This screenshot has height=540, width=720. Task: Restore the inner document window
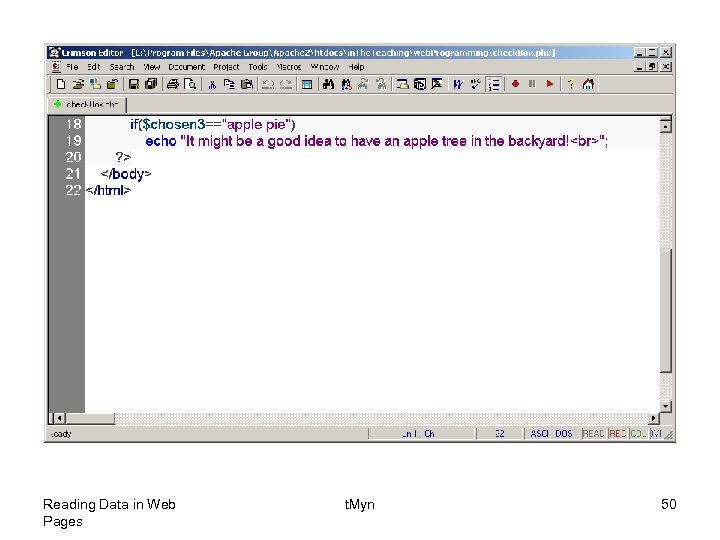(652, 67)
